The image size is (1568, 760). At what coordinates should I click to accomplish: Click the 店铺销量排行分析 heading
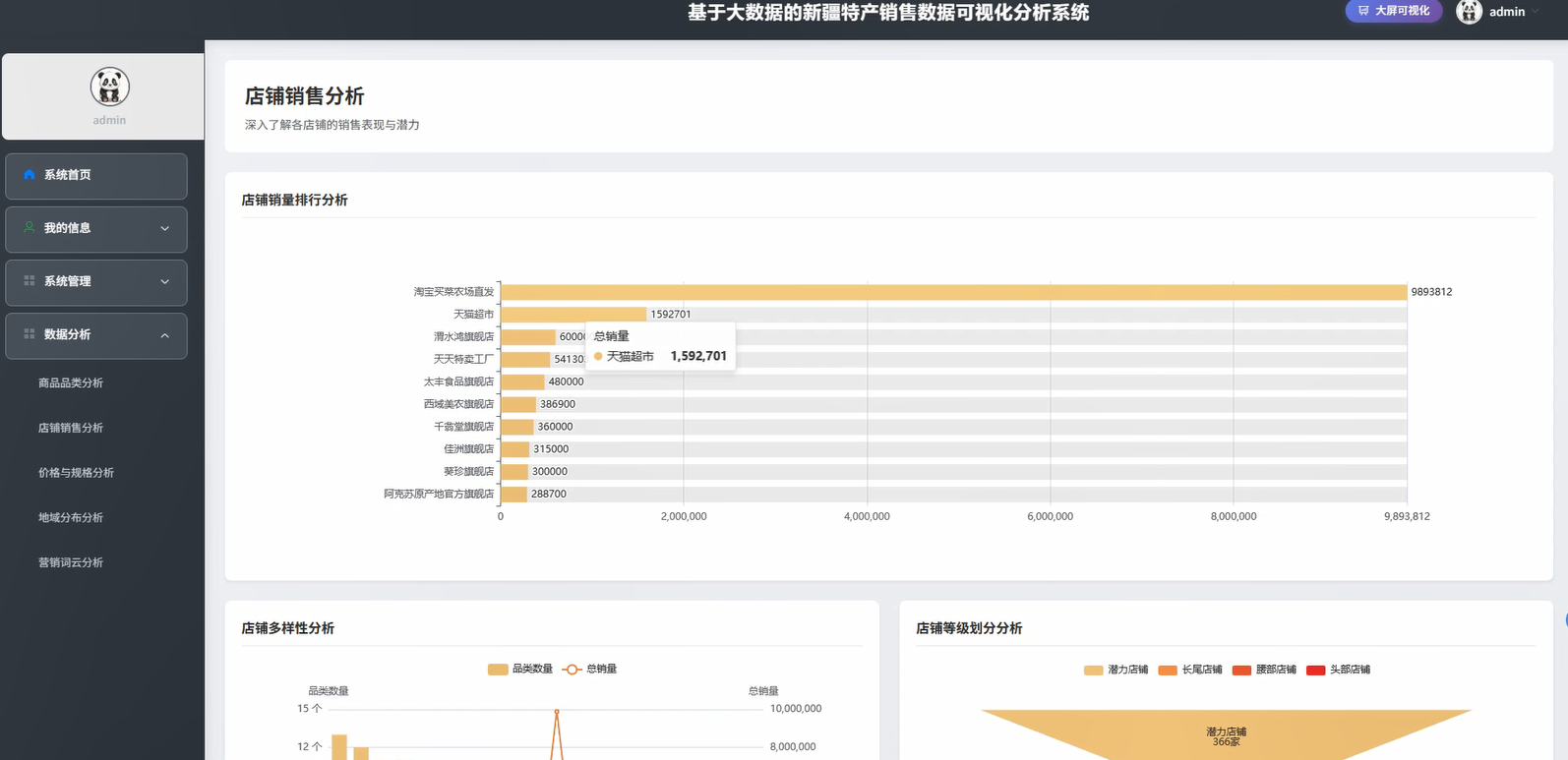tap(294, 200)
